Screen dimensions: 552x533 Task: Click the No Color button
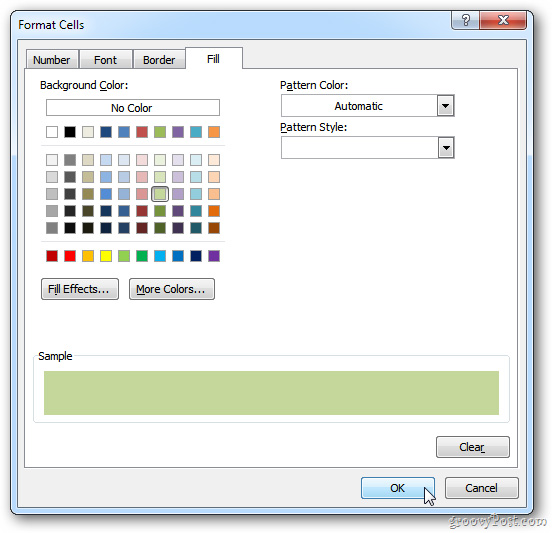(x=133, y=108)
